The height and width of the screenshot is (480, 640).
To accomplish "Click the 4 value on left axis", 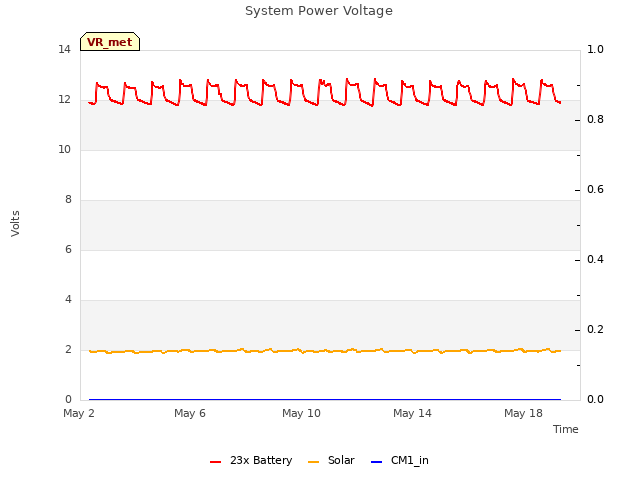I will (x=68, y=299).
